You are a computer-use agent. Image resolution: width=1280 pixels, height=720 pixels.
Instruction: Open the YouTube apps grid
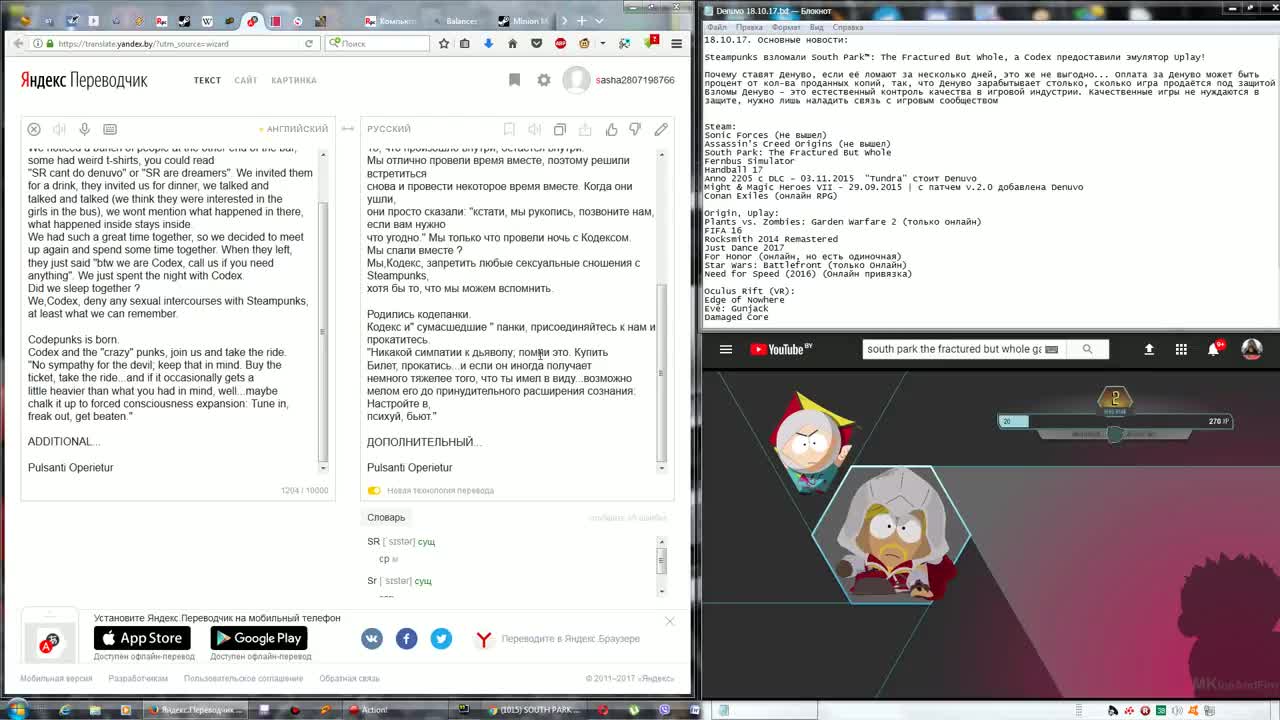pos(1181,349)
